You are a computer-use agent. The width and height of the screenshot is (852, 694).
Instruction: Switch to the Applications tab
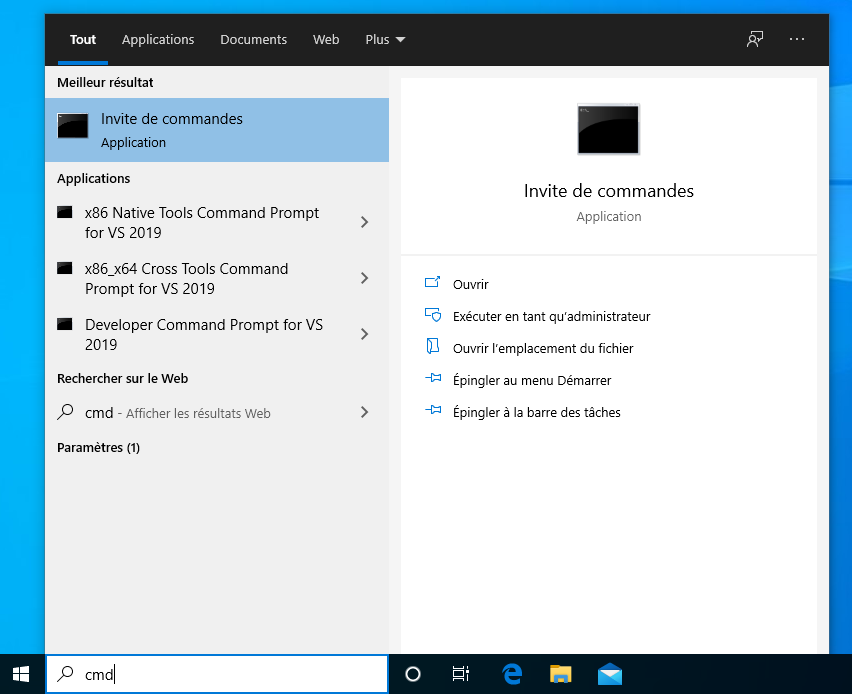click(x=158, y=40)
